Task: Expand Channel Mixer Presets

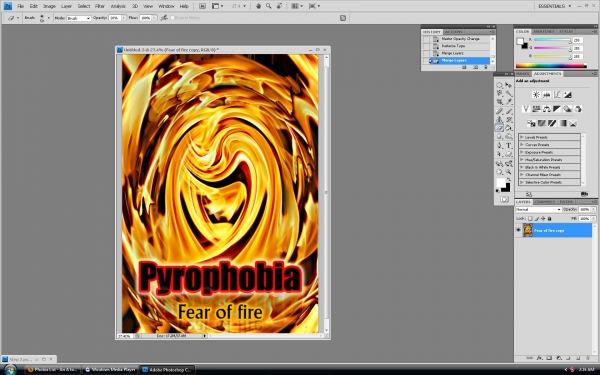Action: coord(522,174)
